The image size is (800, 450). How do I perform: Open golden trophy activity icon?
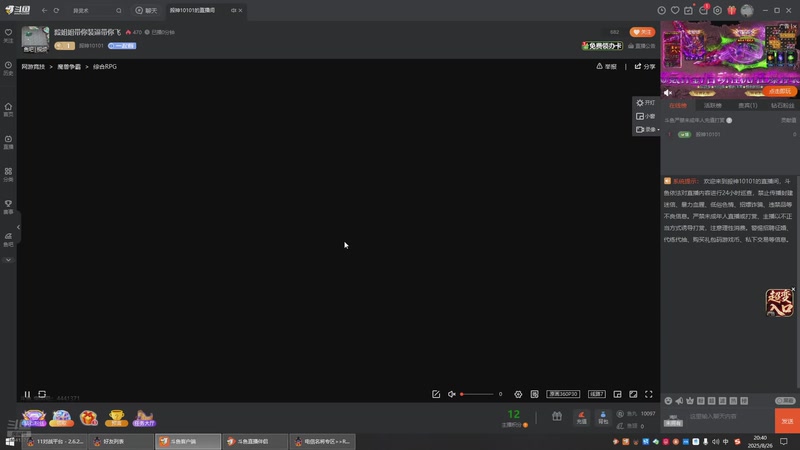tap(116, 418)
